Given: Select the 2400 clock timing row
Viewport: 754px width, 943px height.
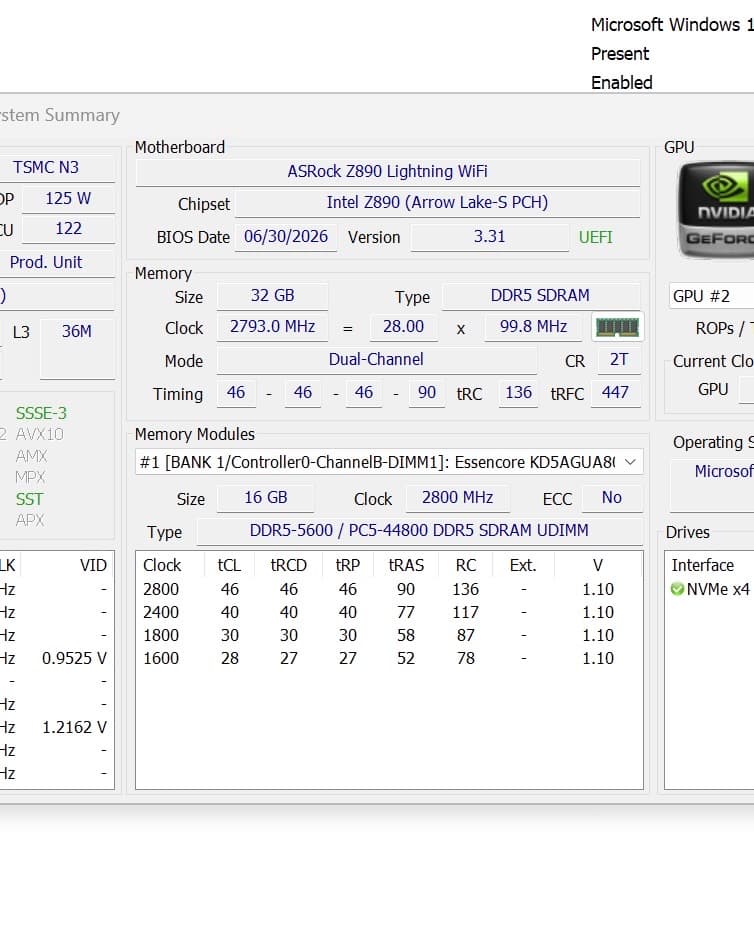Looking at the screenshot, I should (x=389, y=612).
